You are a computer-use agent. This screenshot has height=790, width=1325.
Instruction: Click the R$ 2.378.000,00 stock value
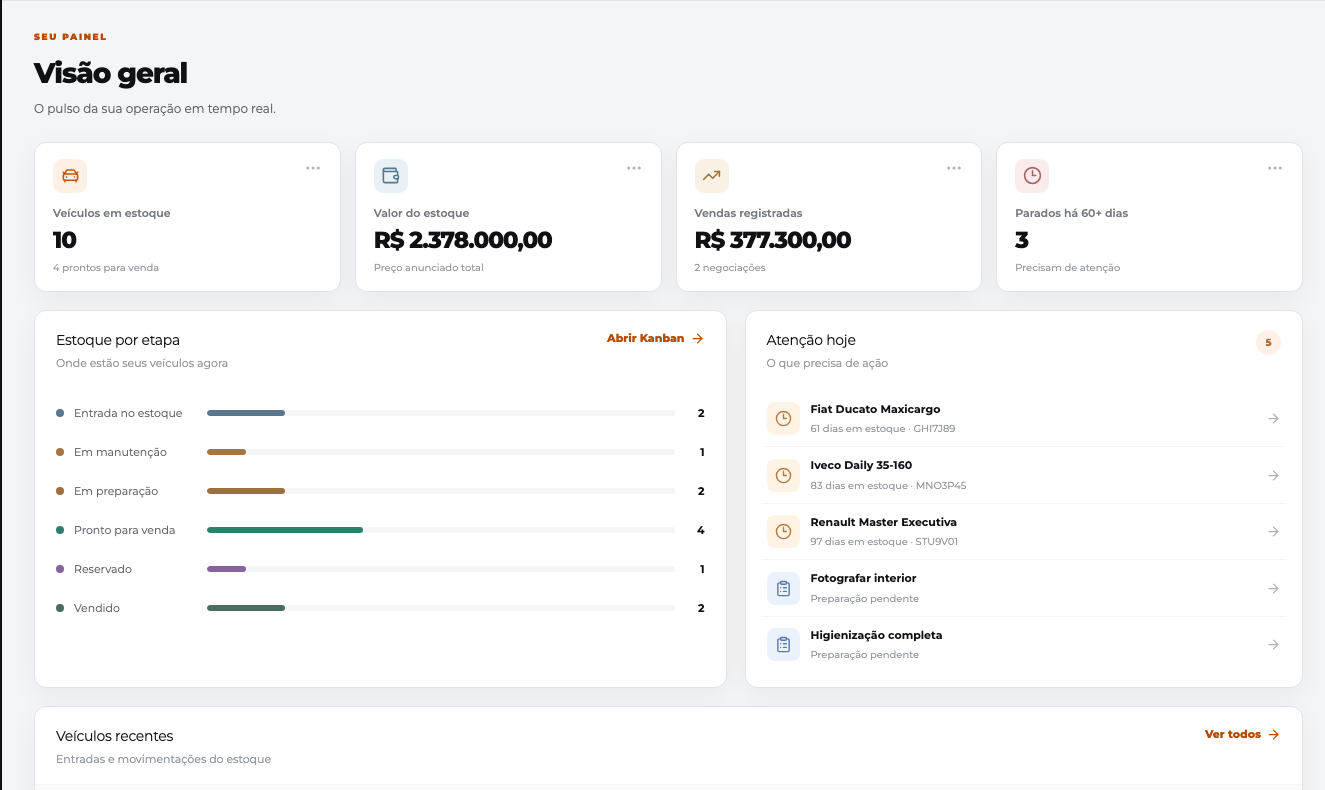tap(463, 240)
